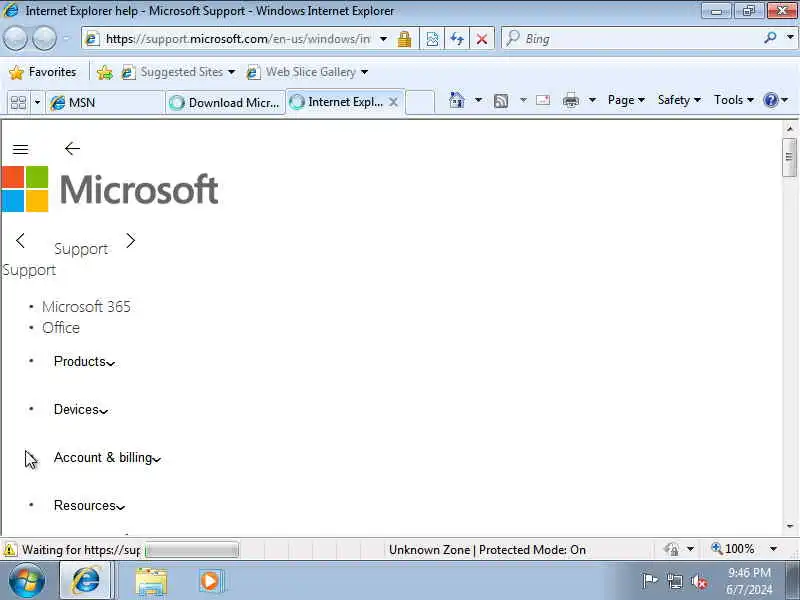Click the magnifier Search button

pos(770,38)
